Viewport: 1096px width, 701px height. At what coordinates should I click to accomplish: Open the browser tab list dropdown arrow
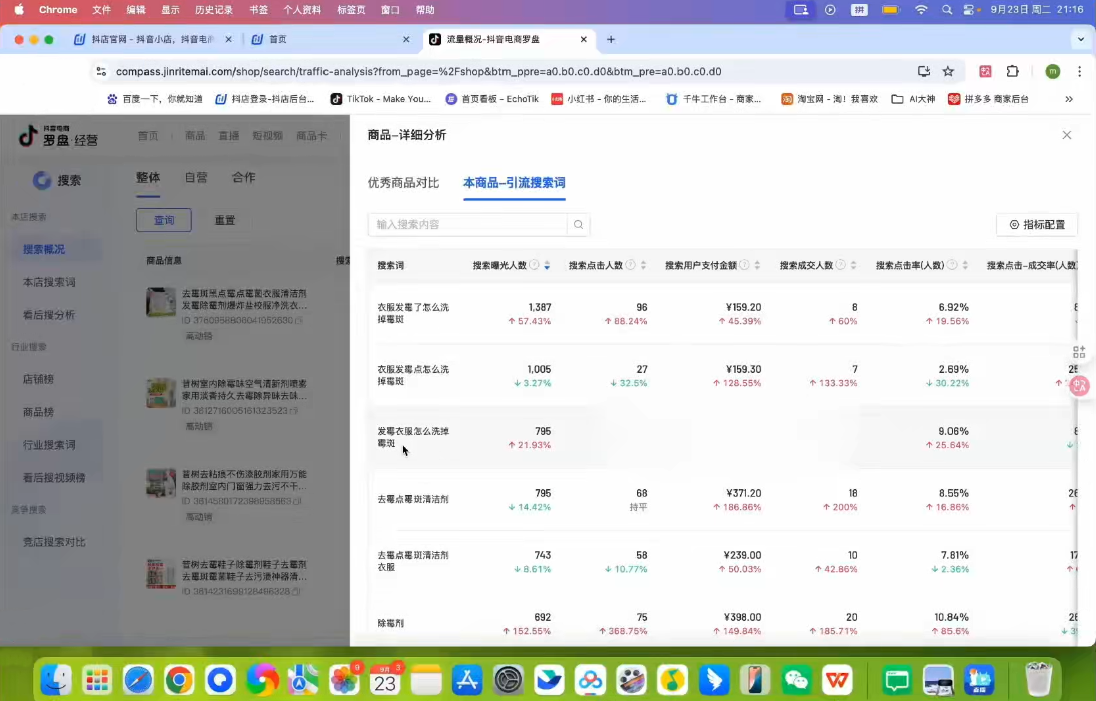point(1079,40)
